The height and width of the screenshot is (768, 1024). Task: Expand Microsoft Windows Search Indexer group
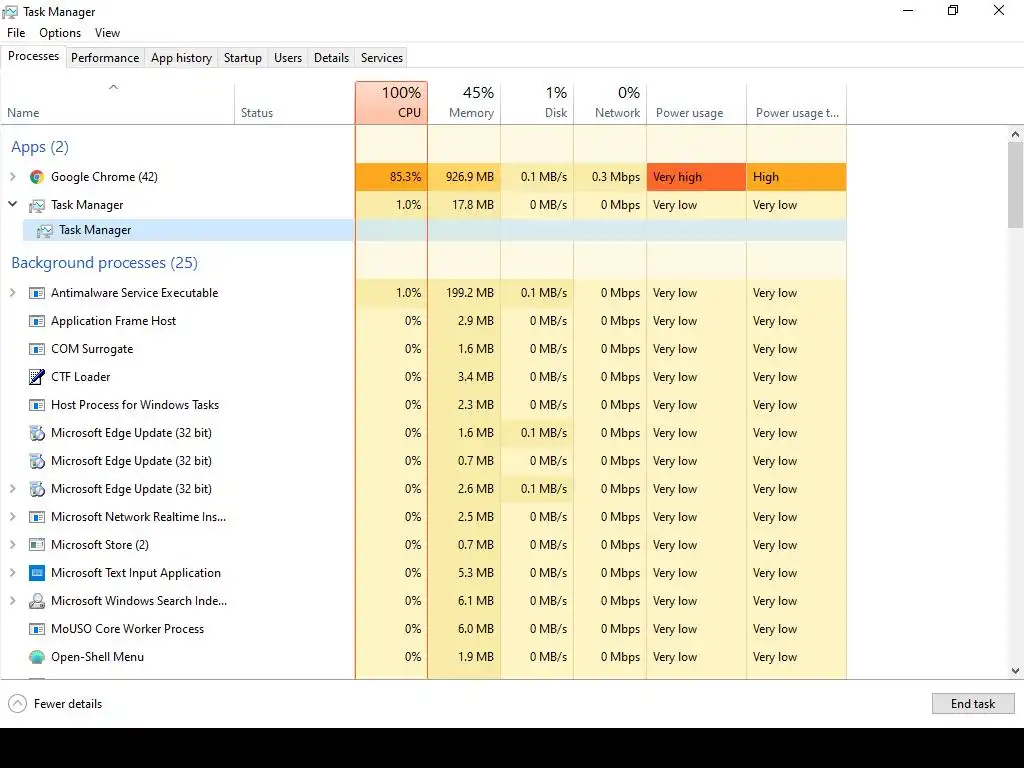coord(12,601)
